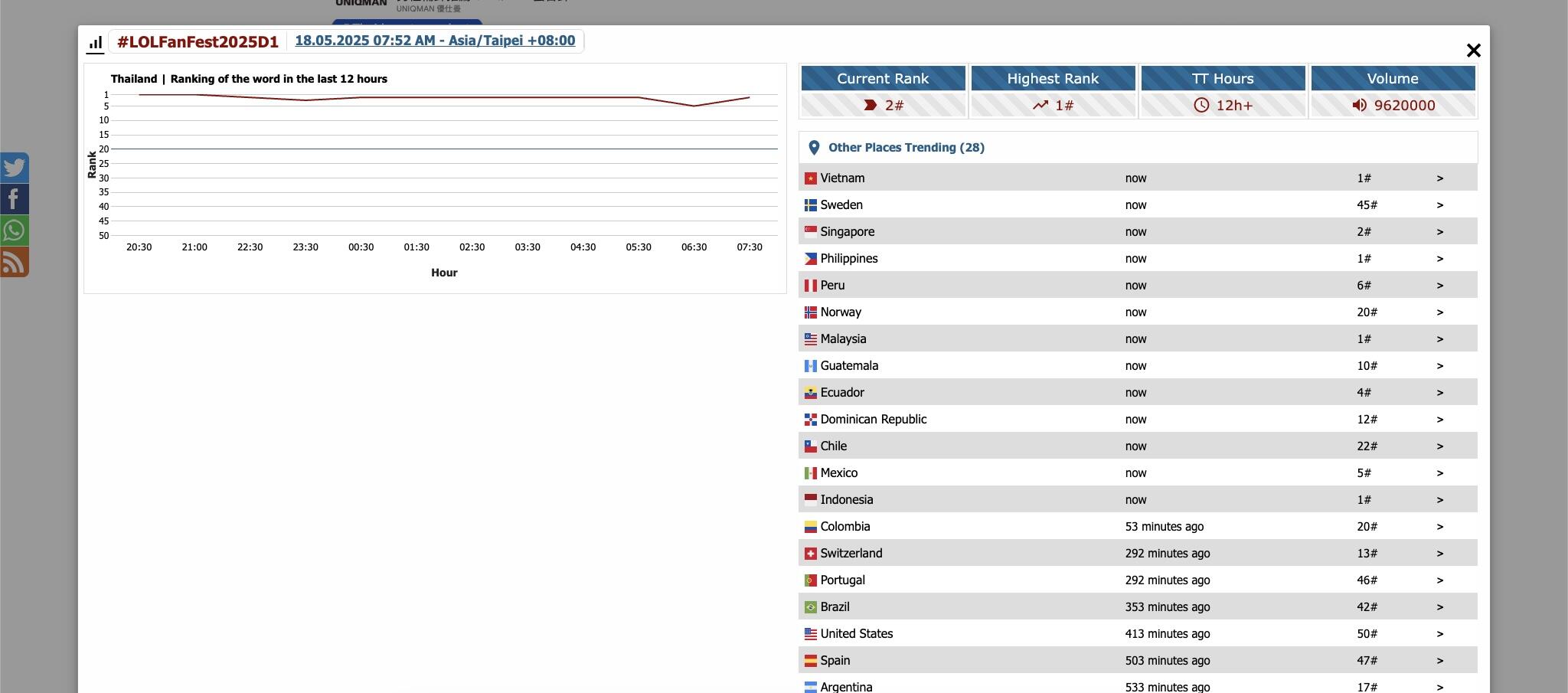Viewport: 1568px width, 693px height.
Task: Click the Singapore flag icon
Action: point(811,232)
